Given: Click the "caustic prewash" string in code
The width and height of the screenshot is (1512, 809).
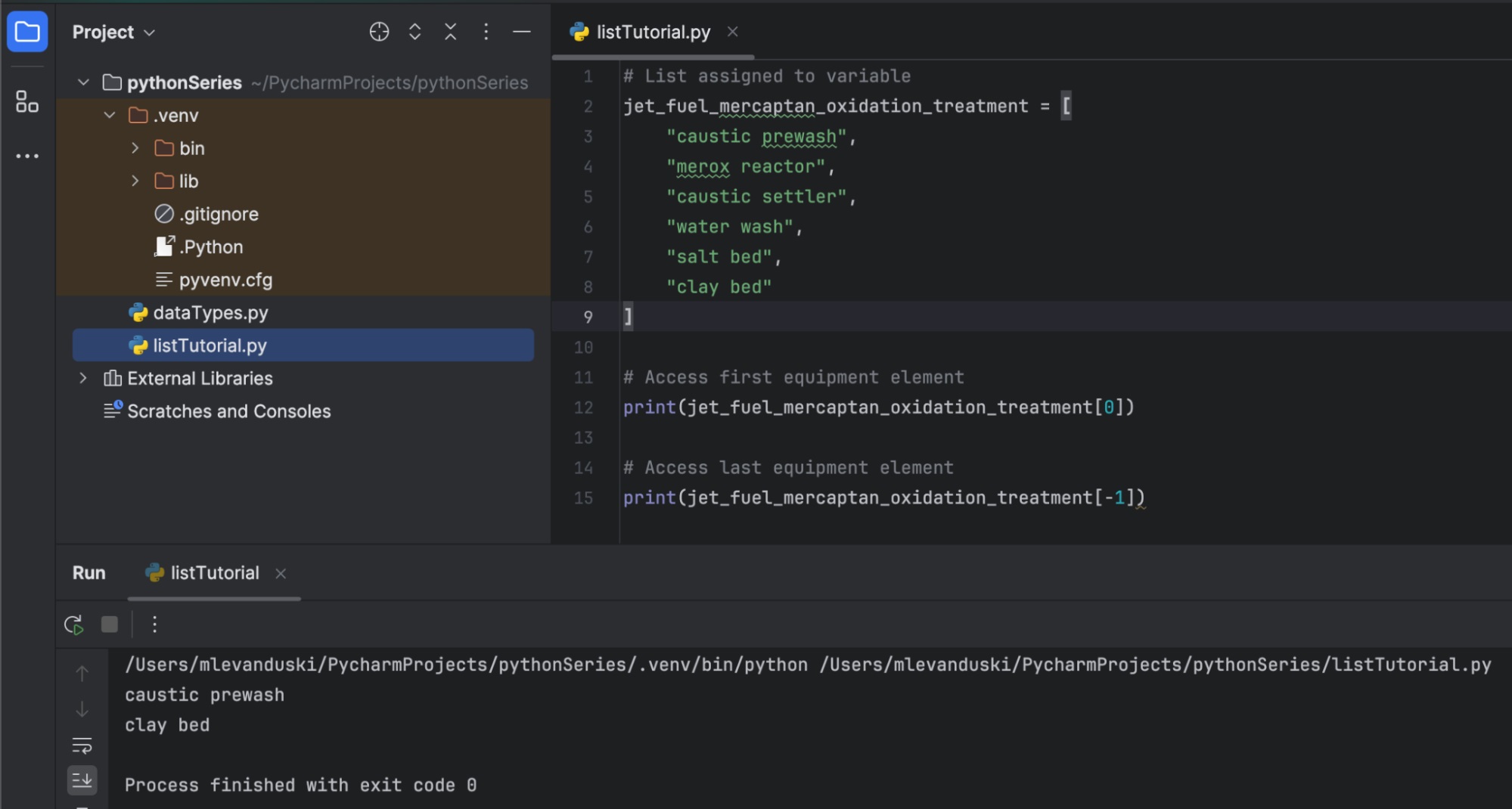Looking at the screenshot, I should [x=756, y=137].
